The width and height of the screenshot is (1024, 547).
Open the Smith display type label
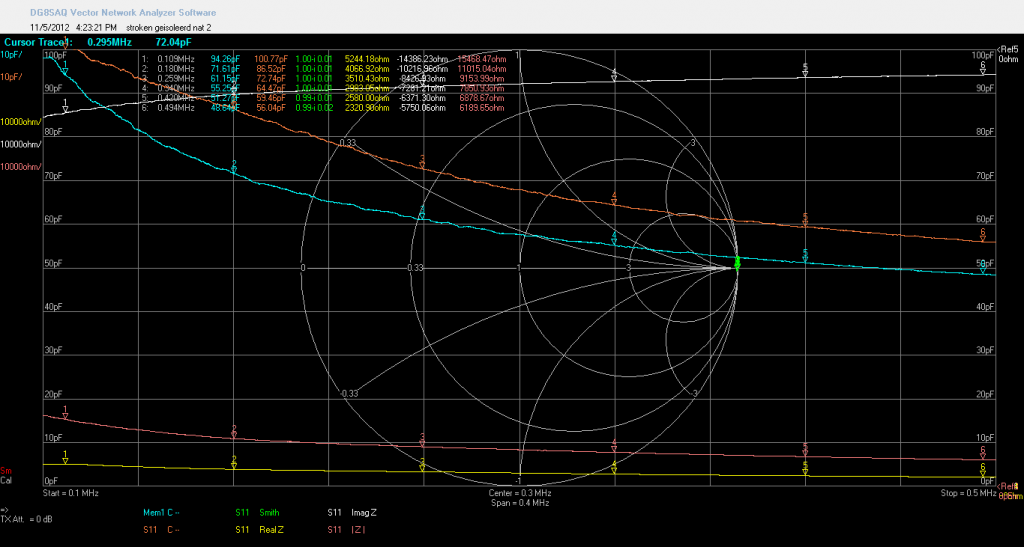tap(269, 512)
